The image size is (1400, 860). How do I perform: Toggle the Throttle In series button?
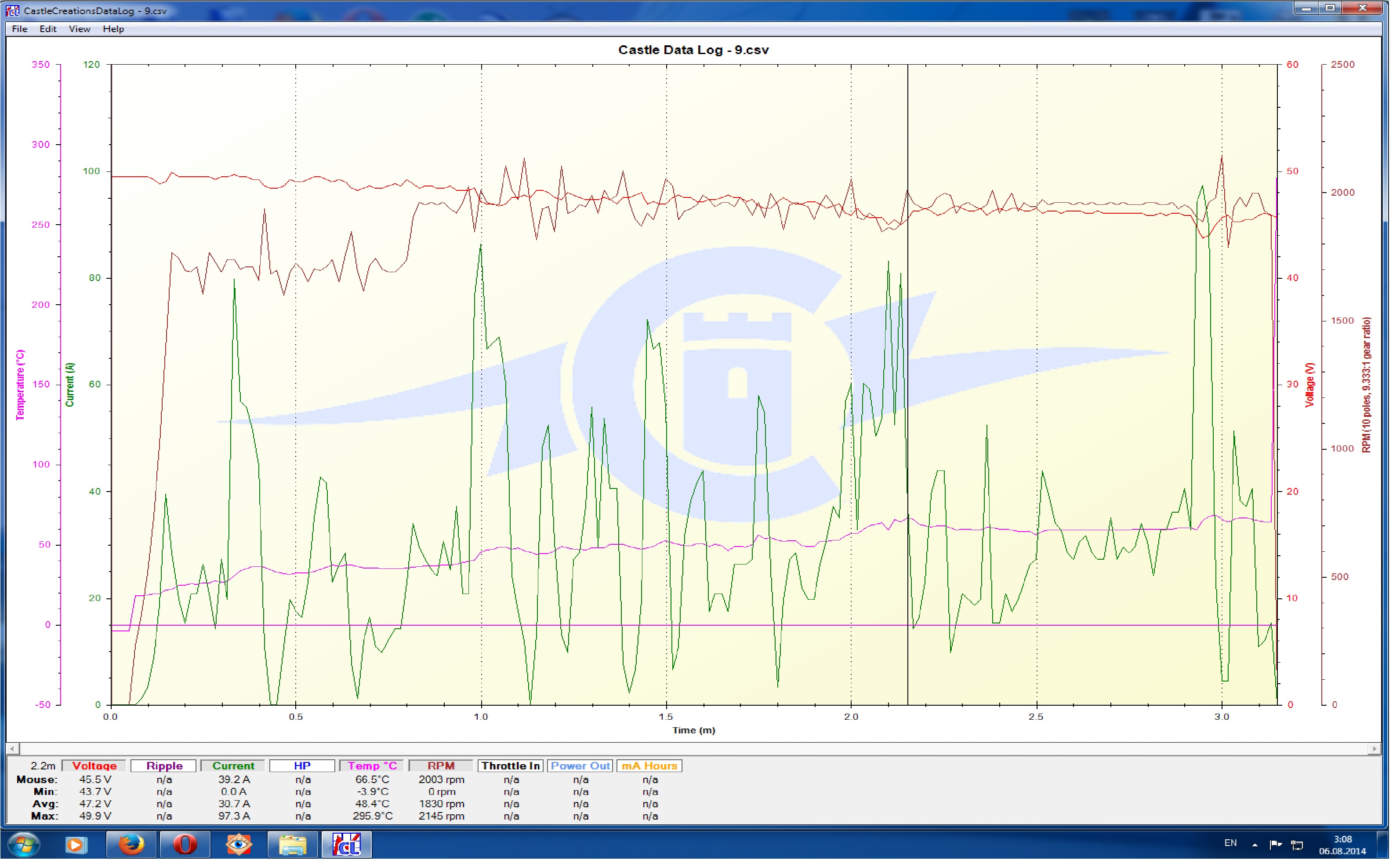coord(511,765)
